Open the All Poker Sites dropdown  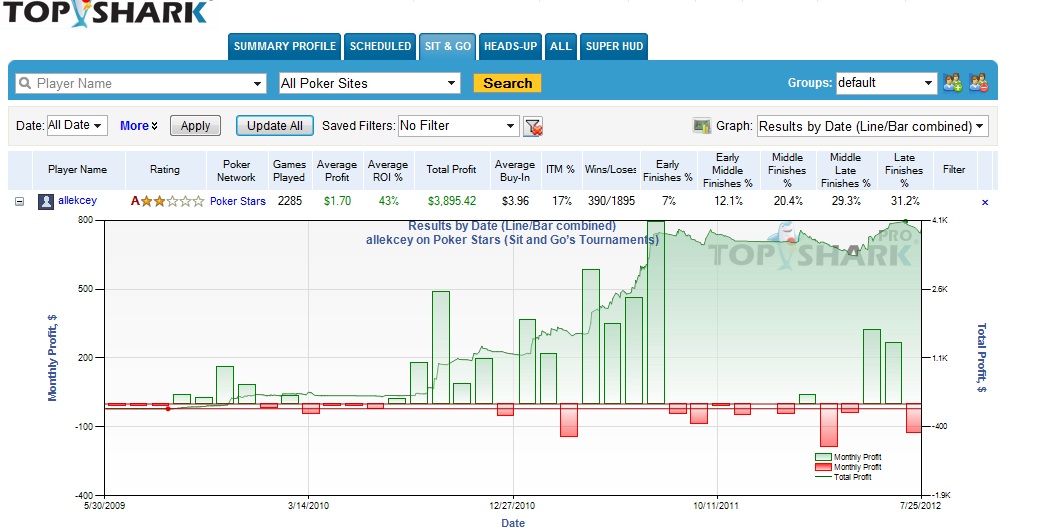point(369,83)
